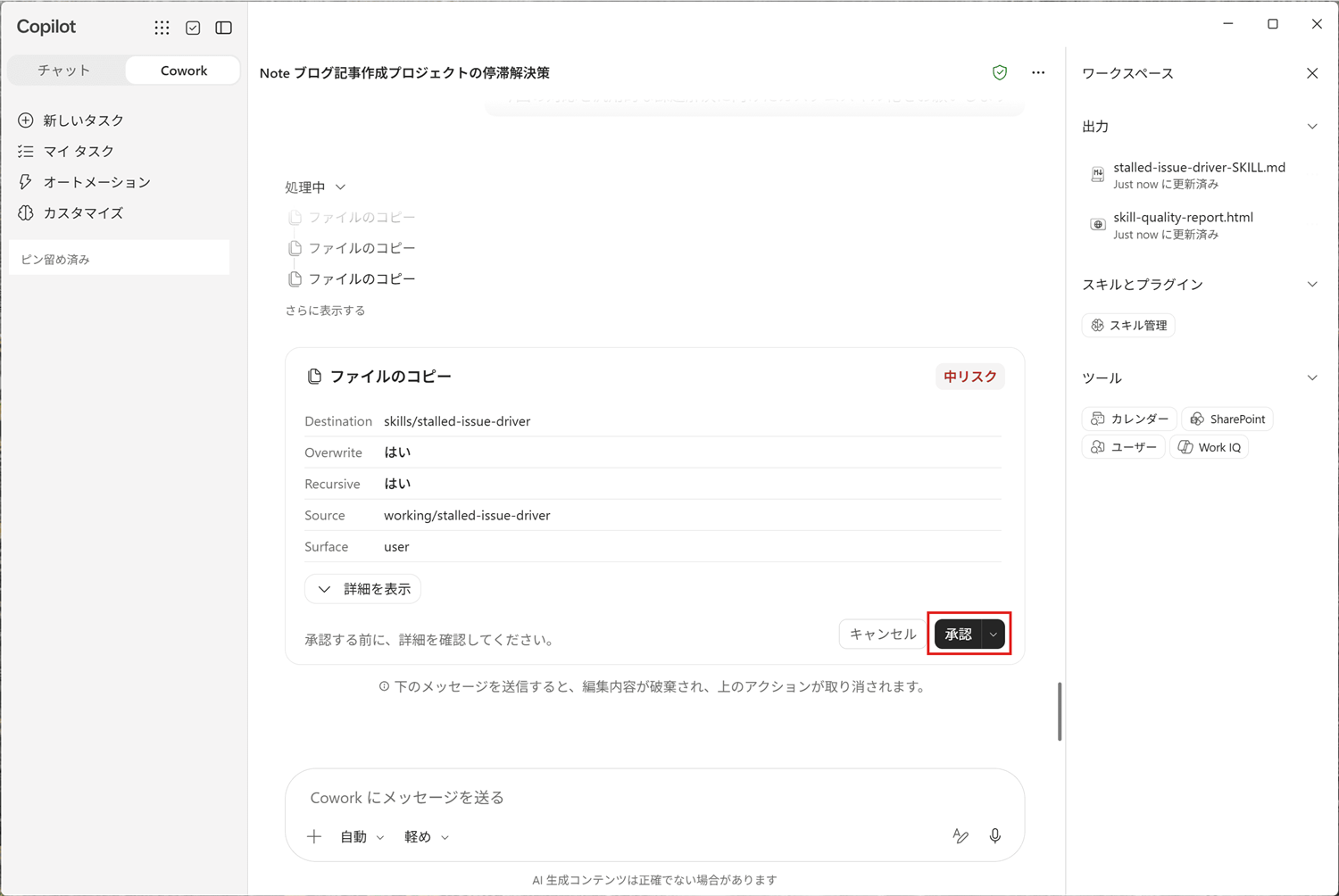Click the skills/stalled-issue-driver destination value

pyautogui.click(x=457, y=421)
